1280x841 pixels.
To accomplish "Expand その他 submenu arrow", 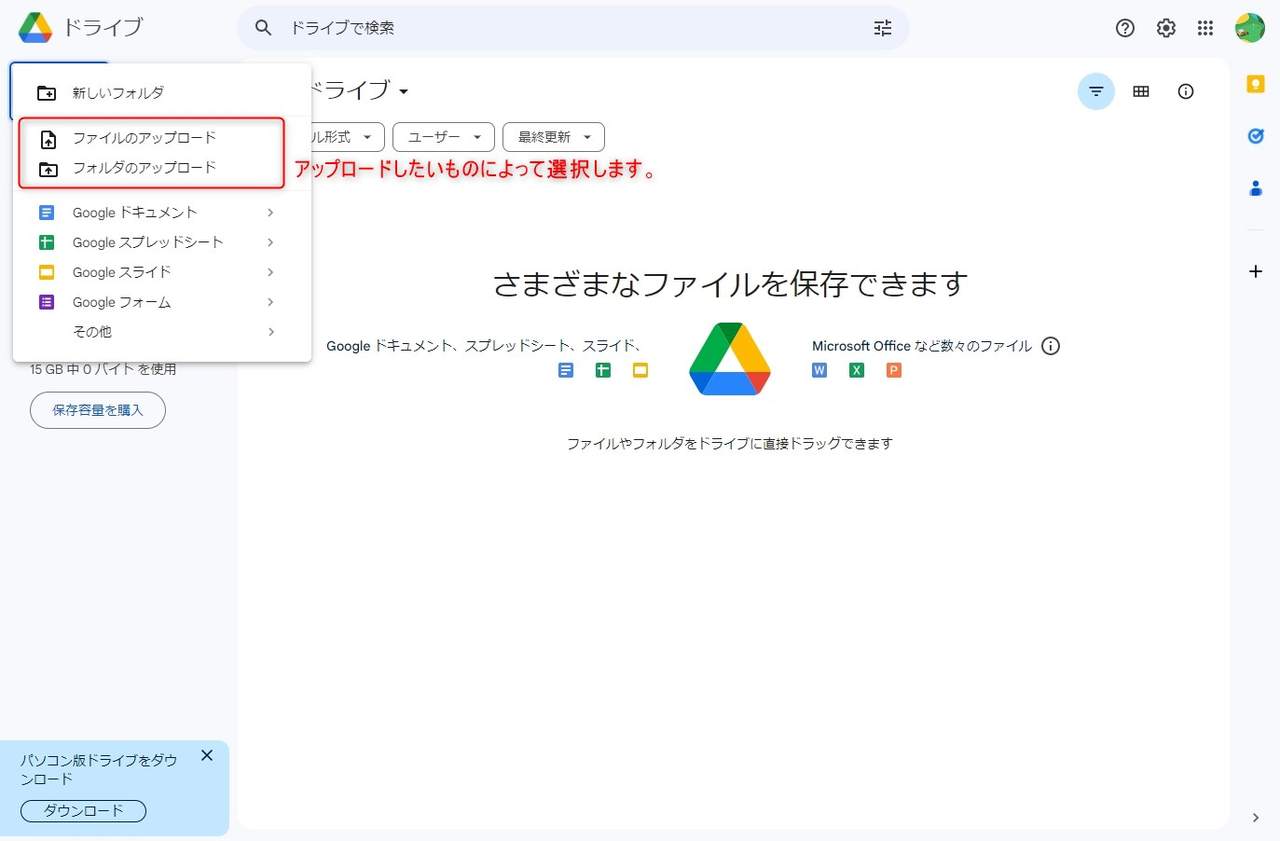I will pyautogui.click(x=270, y=332).
